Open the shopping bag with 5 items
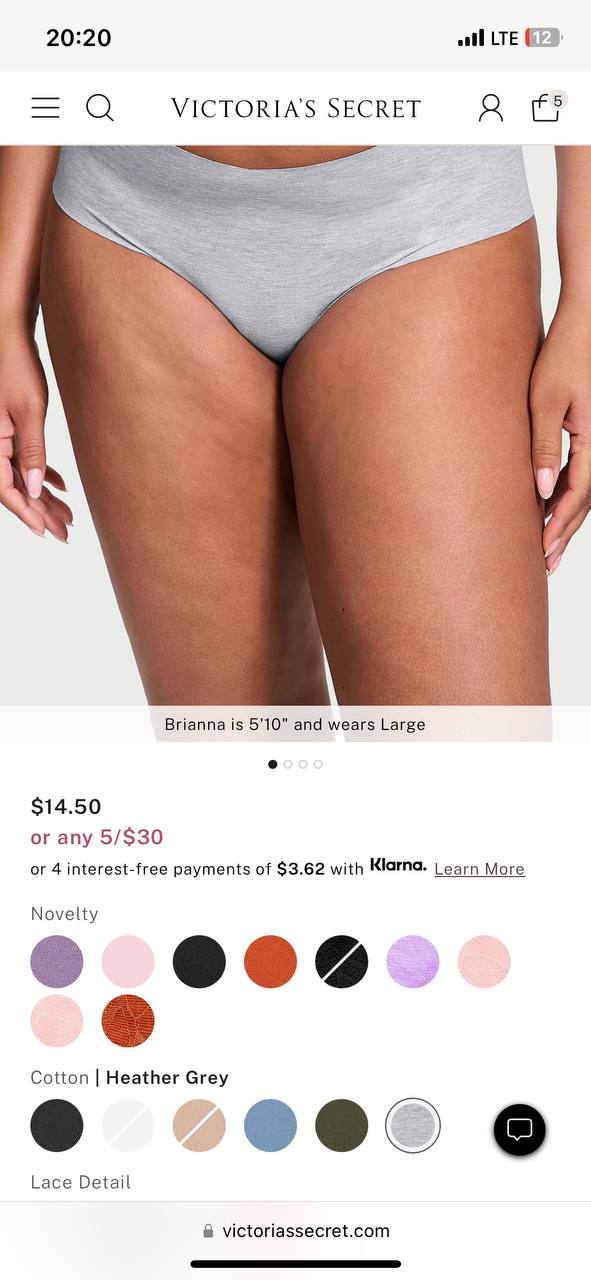591x1280 pixels. (x=547, y=106)
